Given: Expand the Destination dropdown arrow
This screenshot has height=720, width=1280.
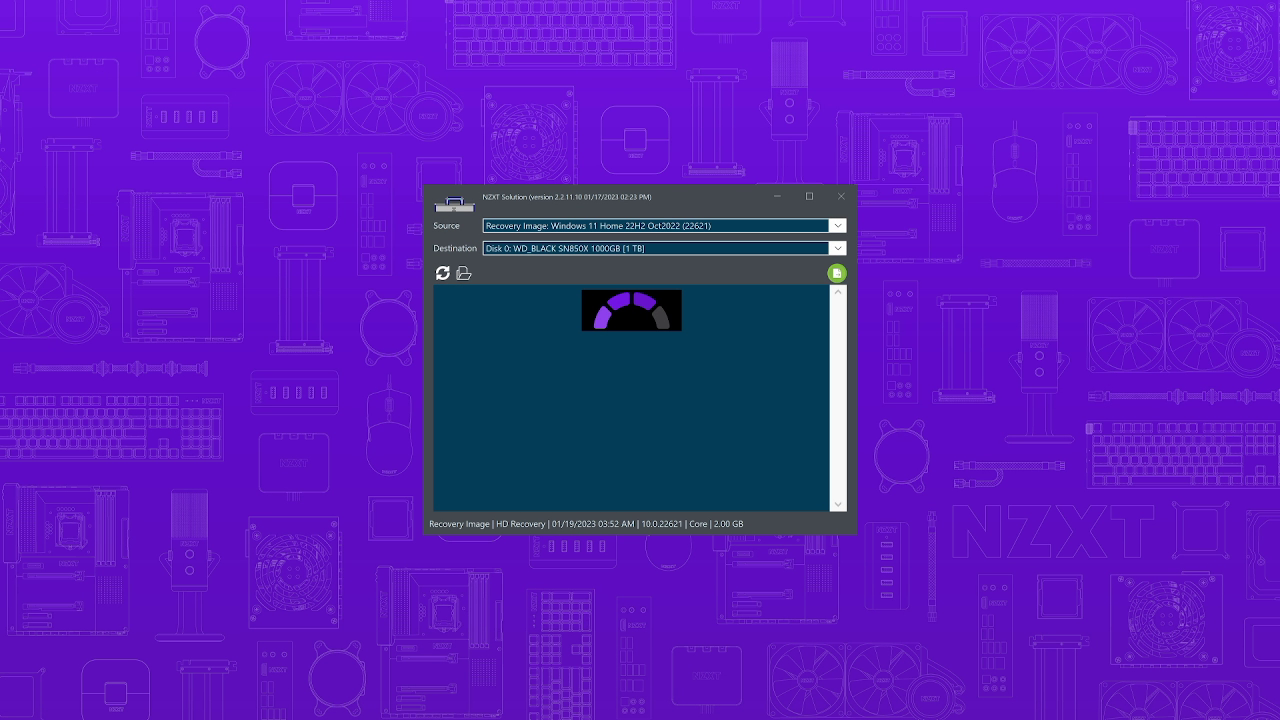Looking at the screenshot, I should 838,248.
